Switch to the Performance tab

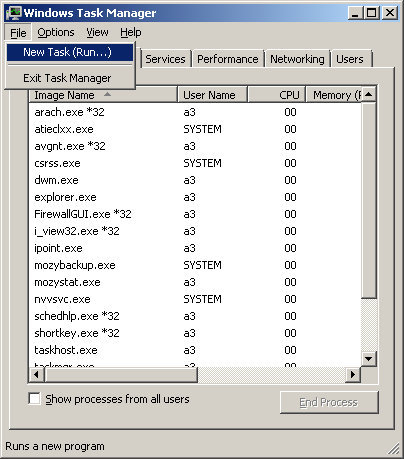228,59
